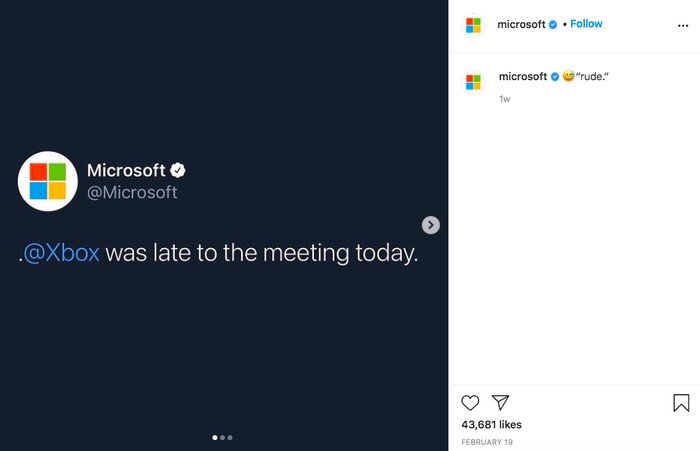This screenshot has height=451, width=700.
Task: Click the 1w caption timestamp
Action: 504,99
